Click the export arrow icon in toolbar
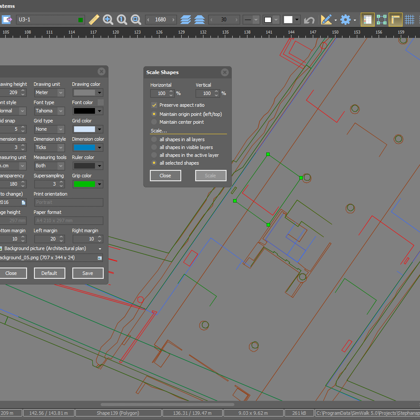Viewport: 420px width, 420px height. tap(7, 20)
